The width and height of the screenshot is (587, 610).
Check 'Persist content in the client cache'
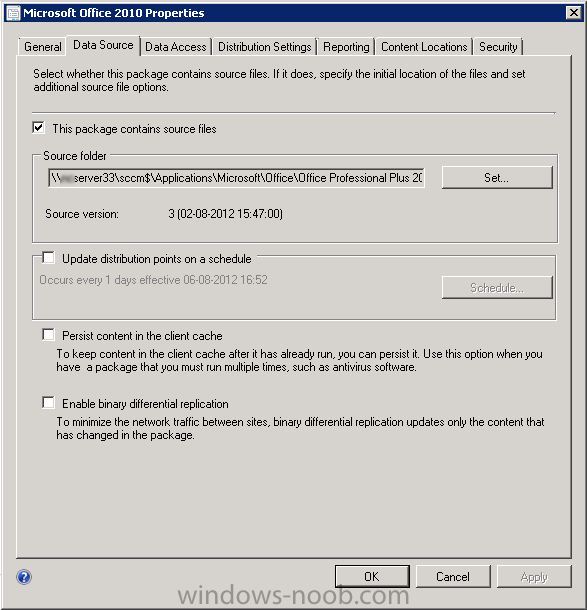tap(48, 335)
